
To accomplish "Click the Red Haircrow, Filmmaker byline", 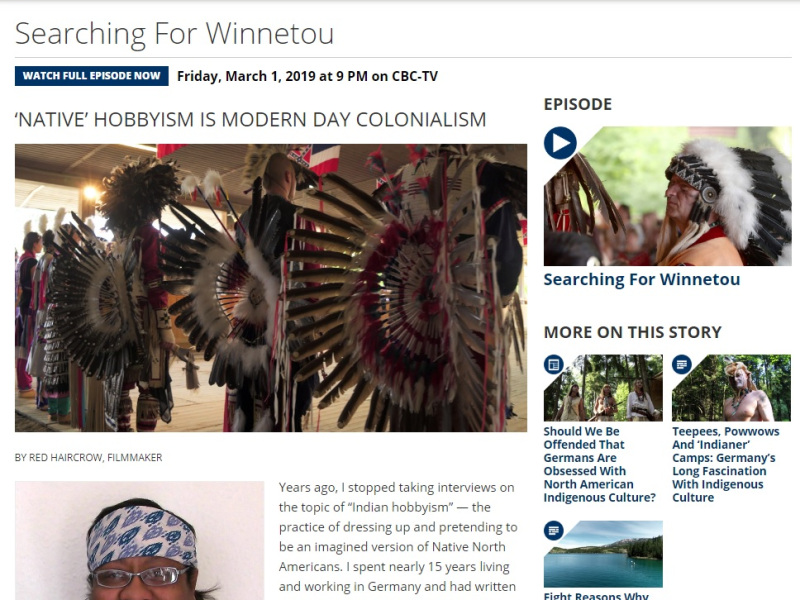I will 88,458.
